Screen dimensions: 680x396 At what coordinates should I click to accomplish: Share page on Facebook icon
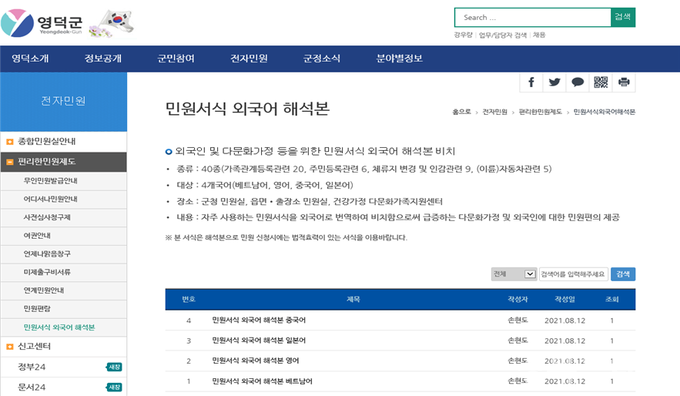(531, 82)
